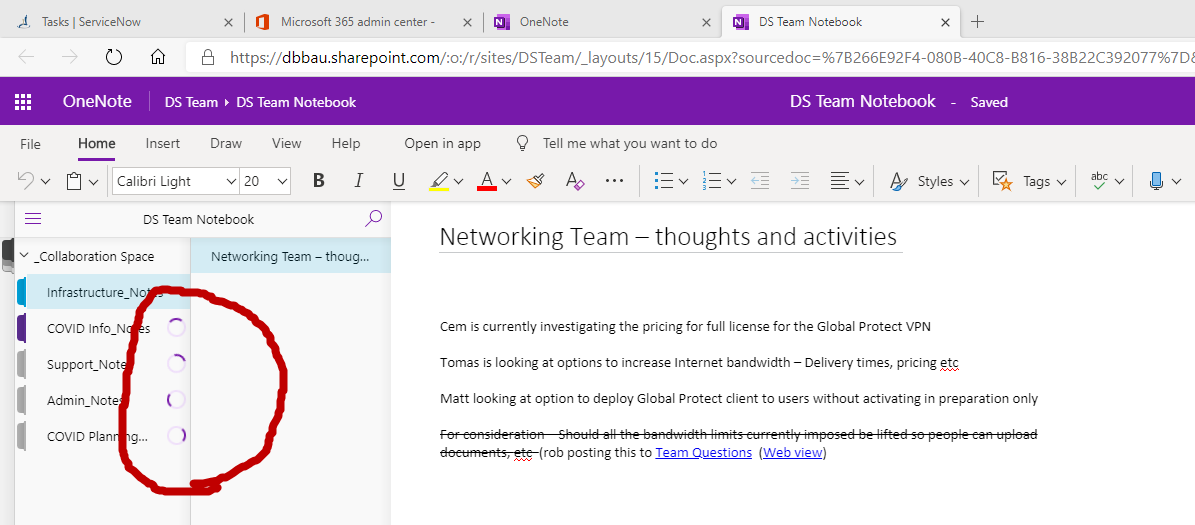Click the Clear Formatting icon

575,181
